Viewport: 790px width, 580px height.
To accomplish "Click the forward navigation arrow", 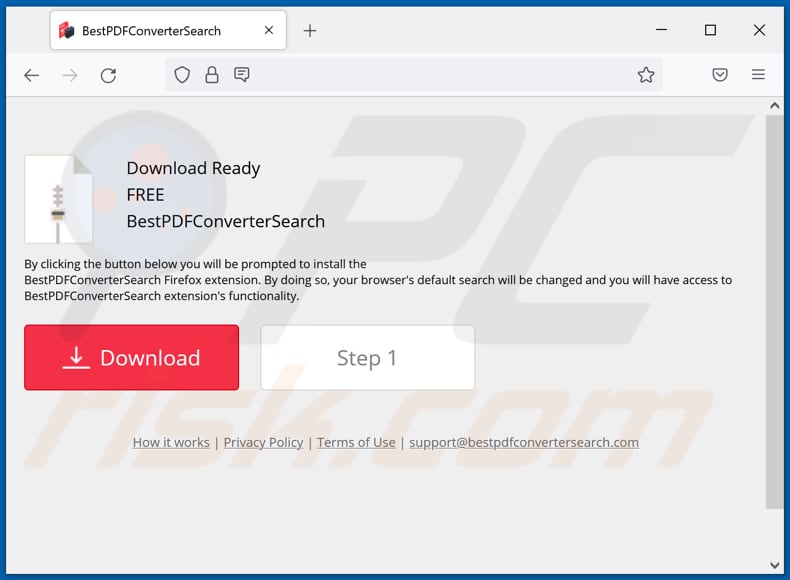I will [70, 76].
